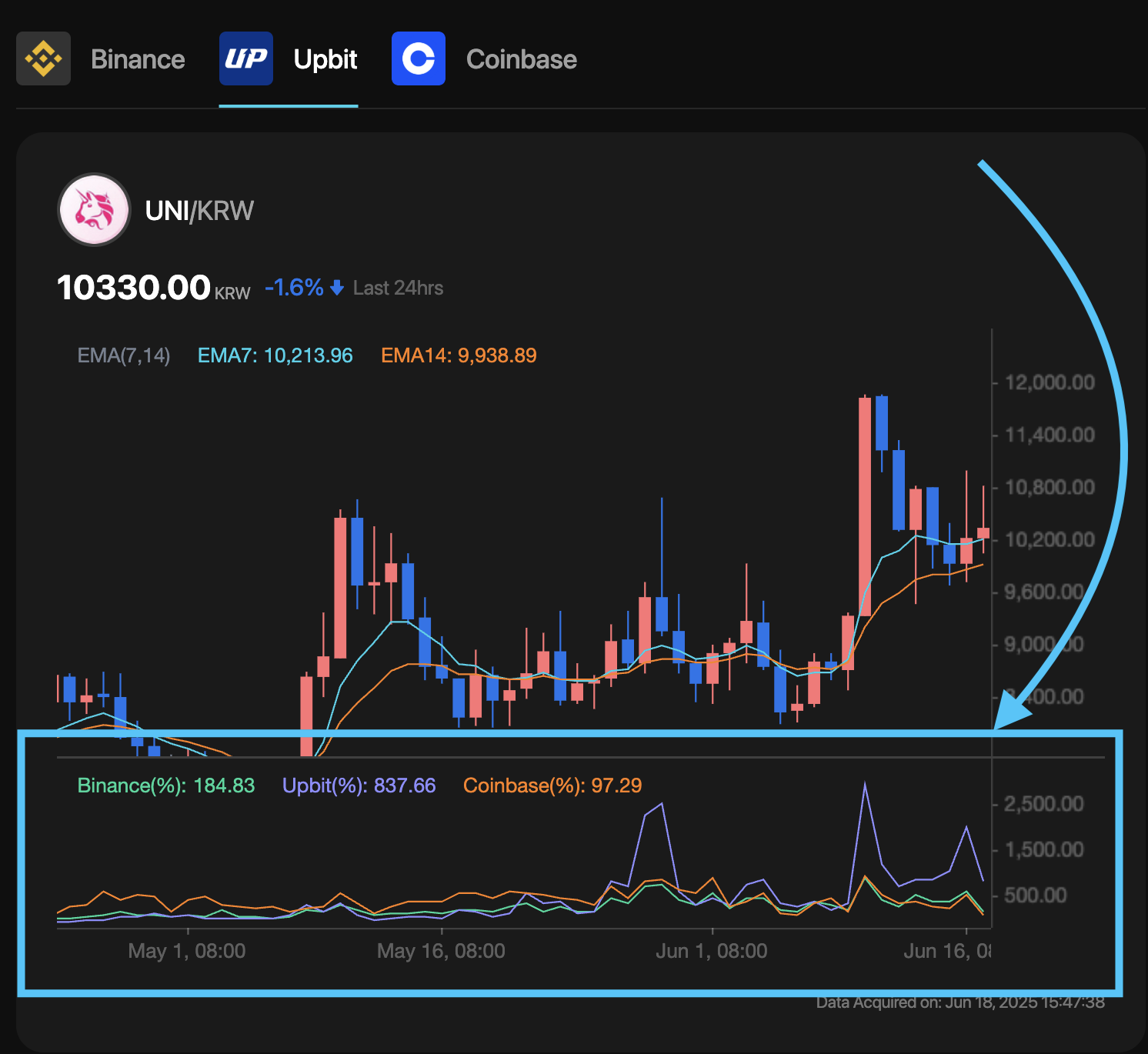
Task: Toggle the Binance(%) volume legend
Action: [x=165, y=785]
